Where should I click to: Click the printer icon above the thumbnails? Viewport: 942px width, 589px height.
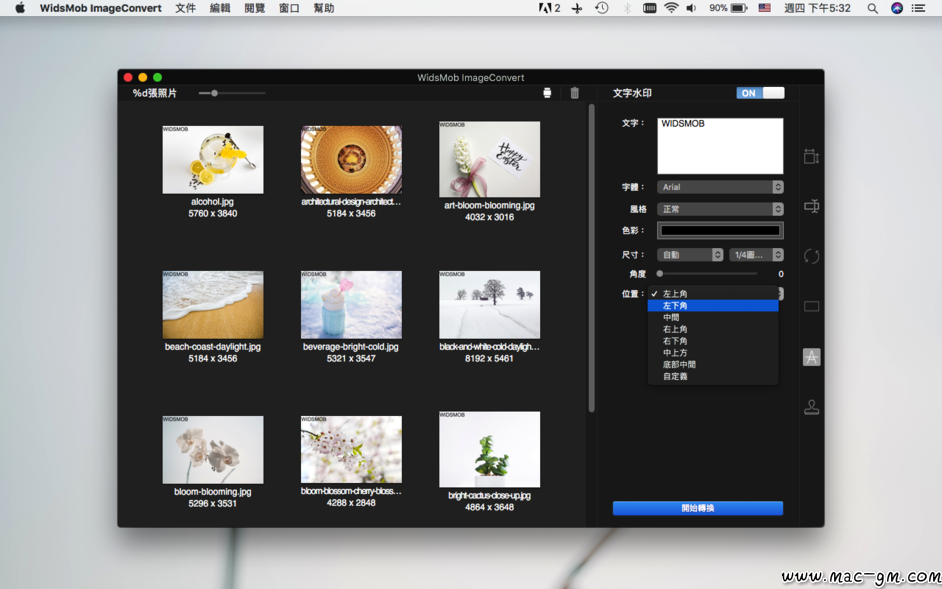tap(547, 93)
